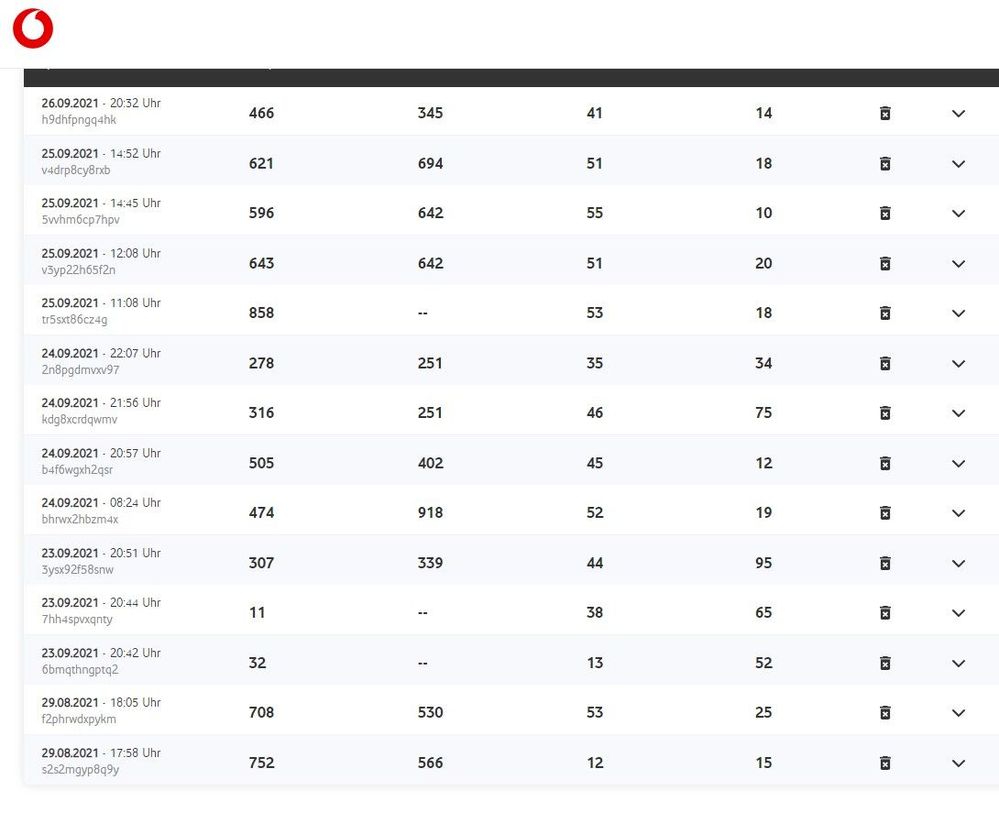Delete the tr5sxt86cz4g test entry
The height and width of the screenshot is (813, 999).
coord(885,313)
